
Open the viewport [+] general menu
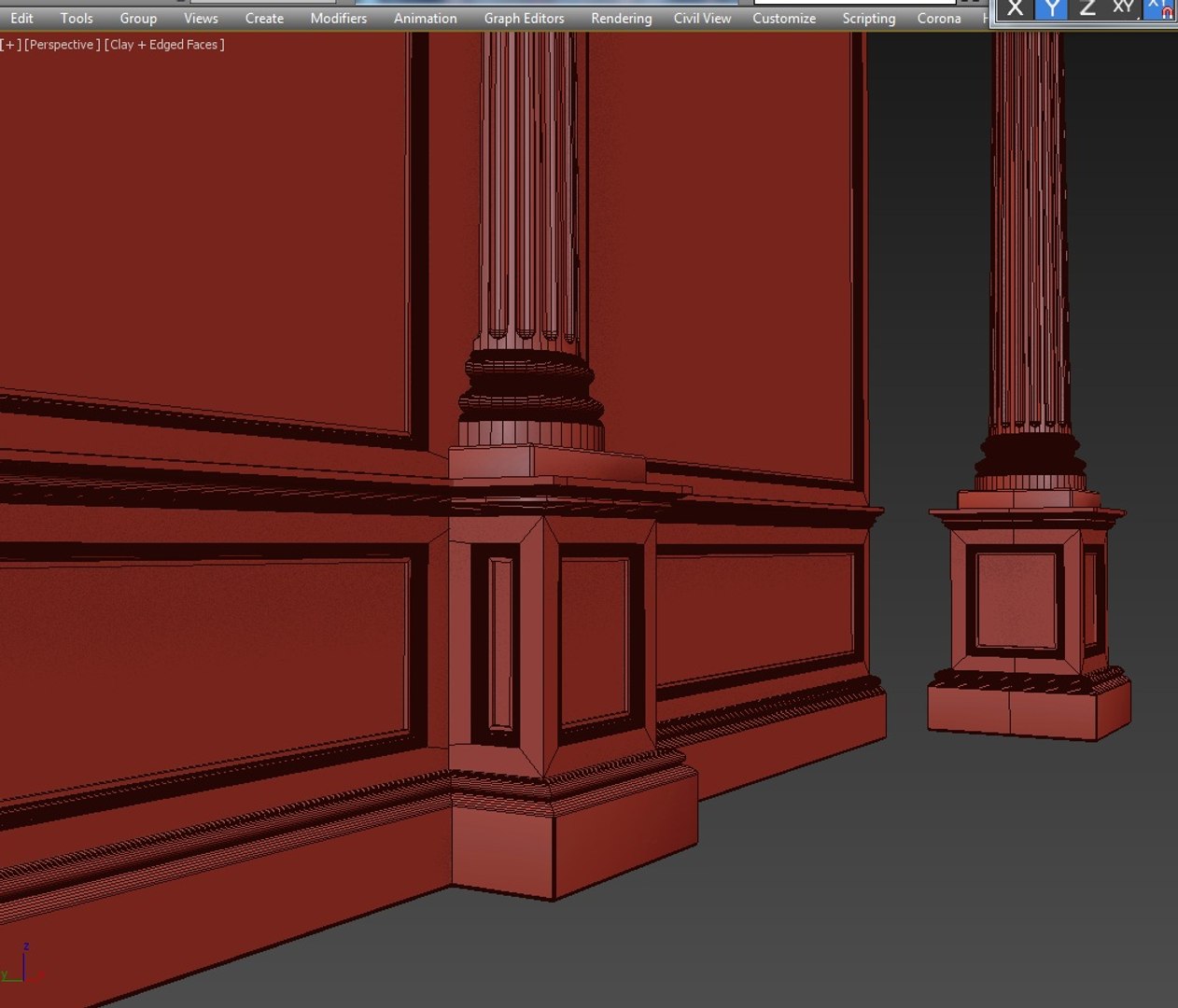[x=11, y=45]
